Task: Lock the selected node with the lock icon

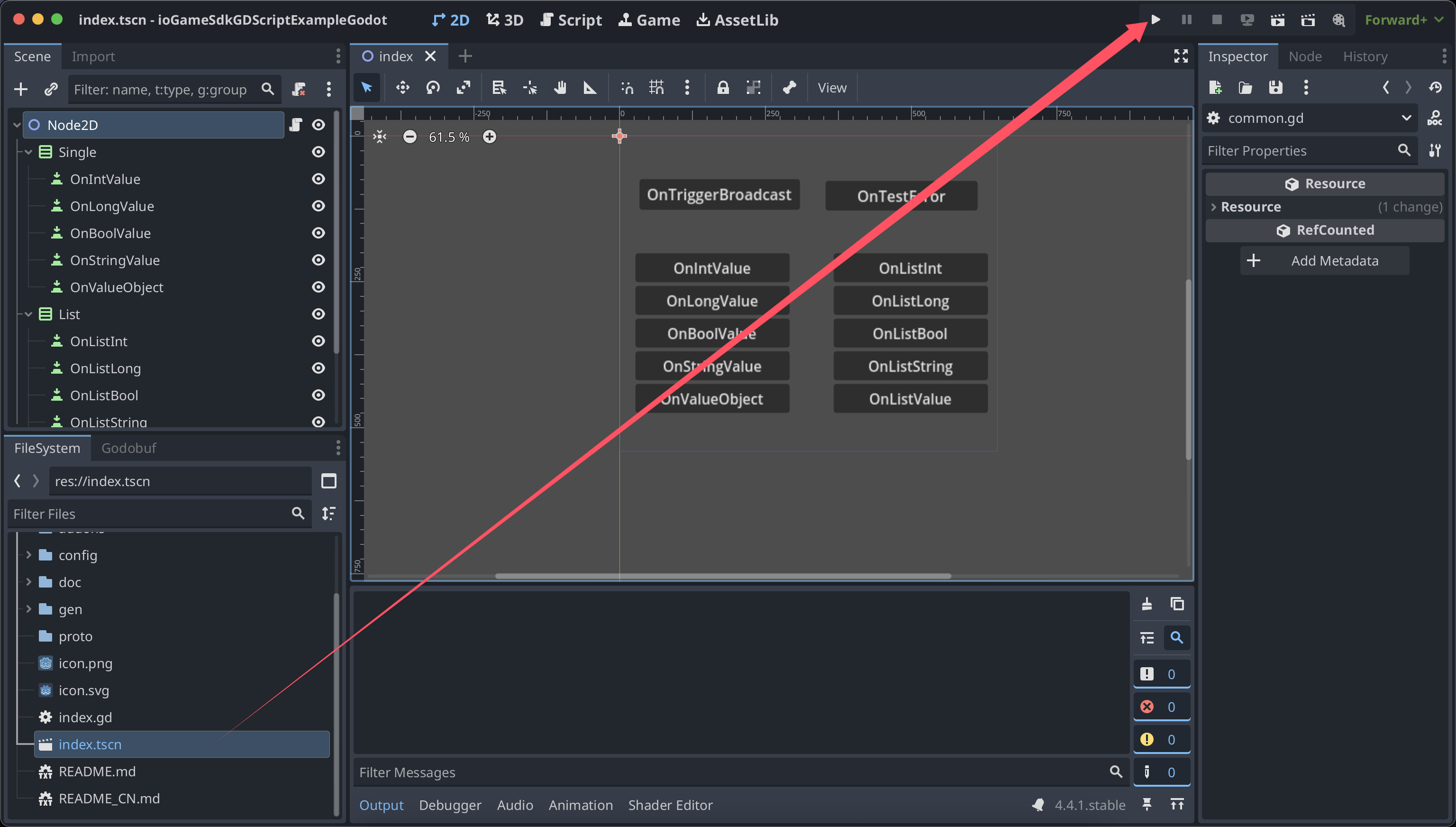Action: tap(723, 87)
